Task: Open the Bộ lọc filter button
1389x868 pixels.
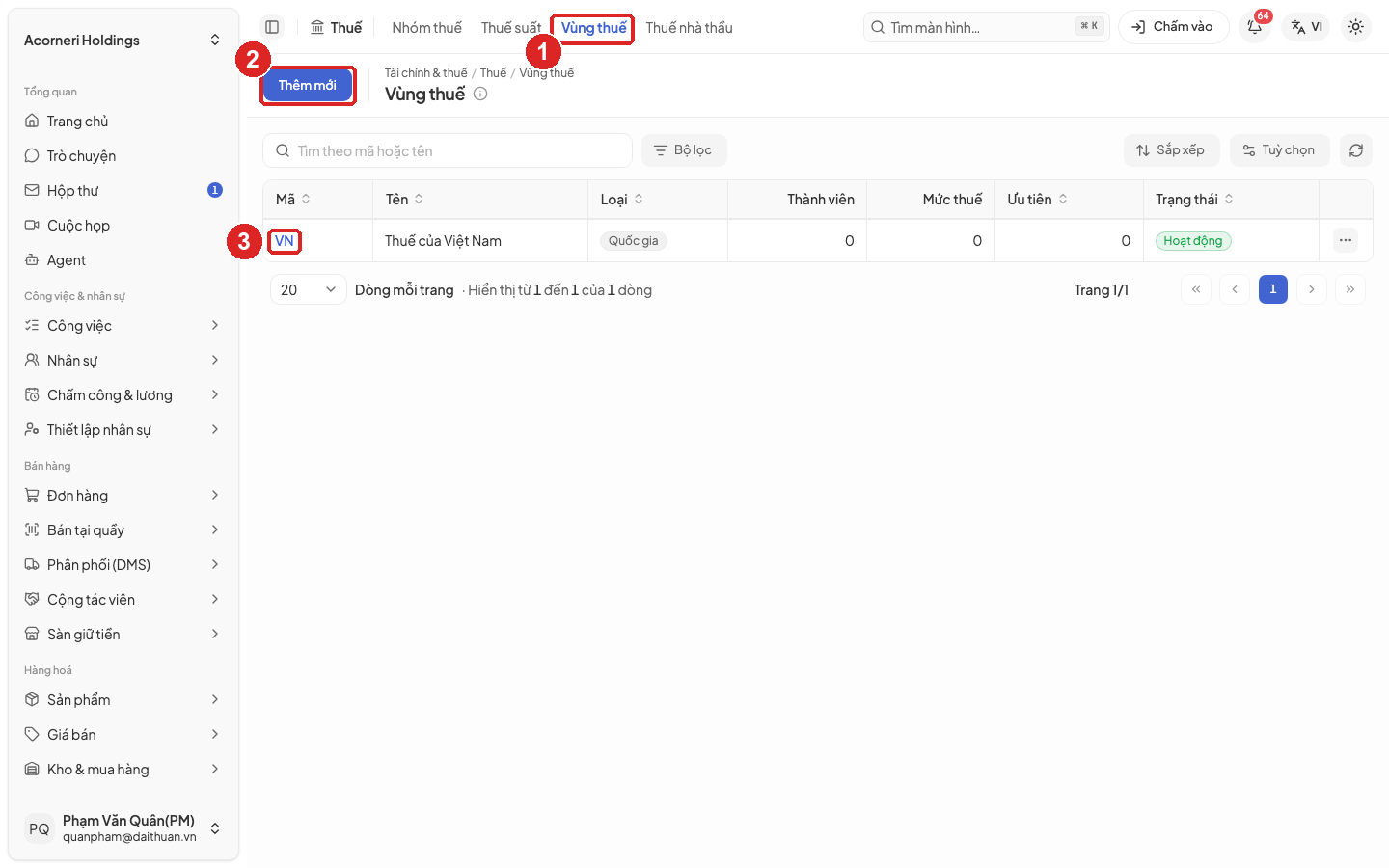Action: click(684, 150)
